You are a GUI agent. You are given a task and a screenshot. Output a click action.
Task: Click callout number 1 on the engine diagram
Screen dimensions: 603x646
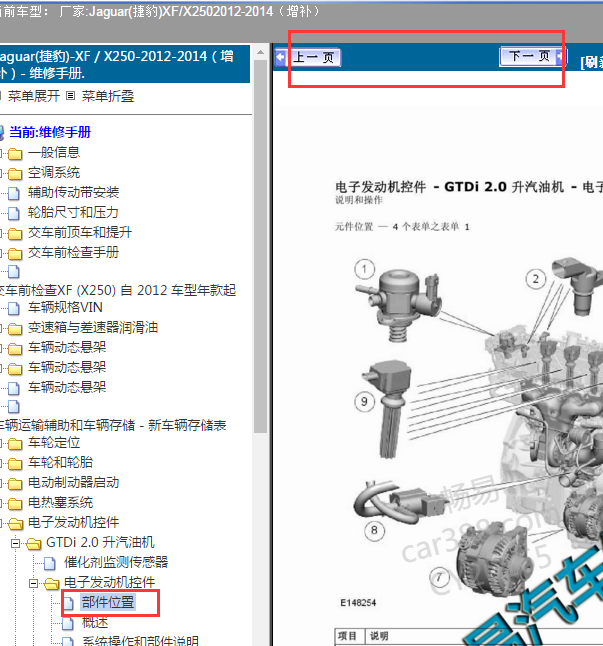365,269
